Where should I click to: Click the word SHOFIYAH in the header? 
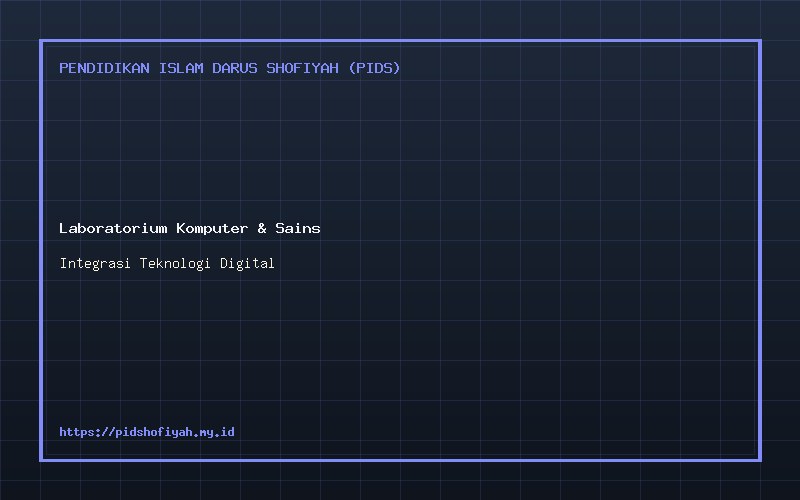pyautogui.click(x=303, y=68)
